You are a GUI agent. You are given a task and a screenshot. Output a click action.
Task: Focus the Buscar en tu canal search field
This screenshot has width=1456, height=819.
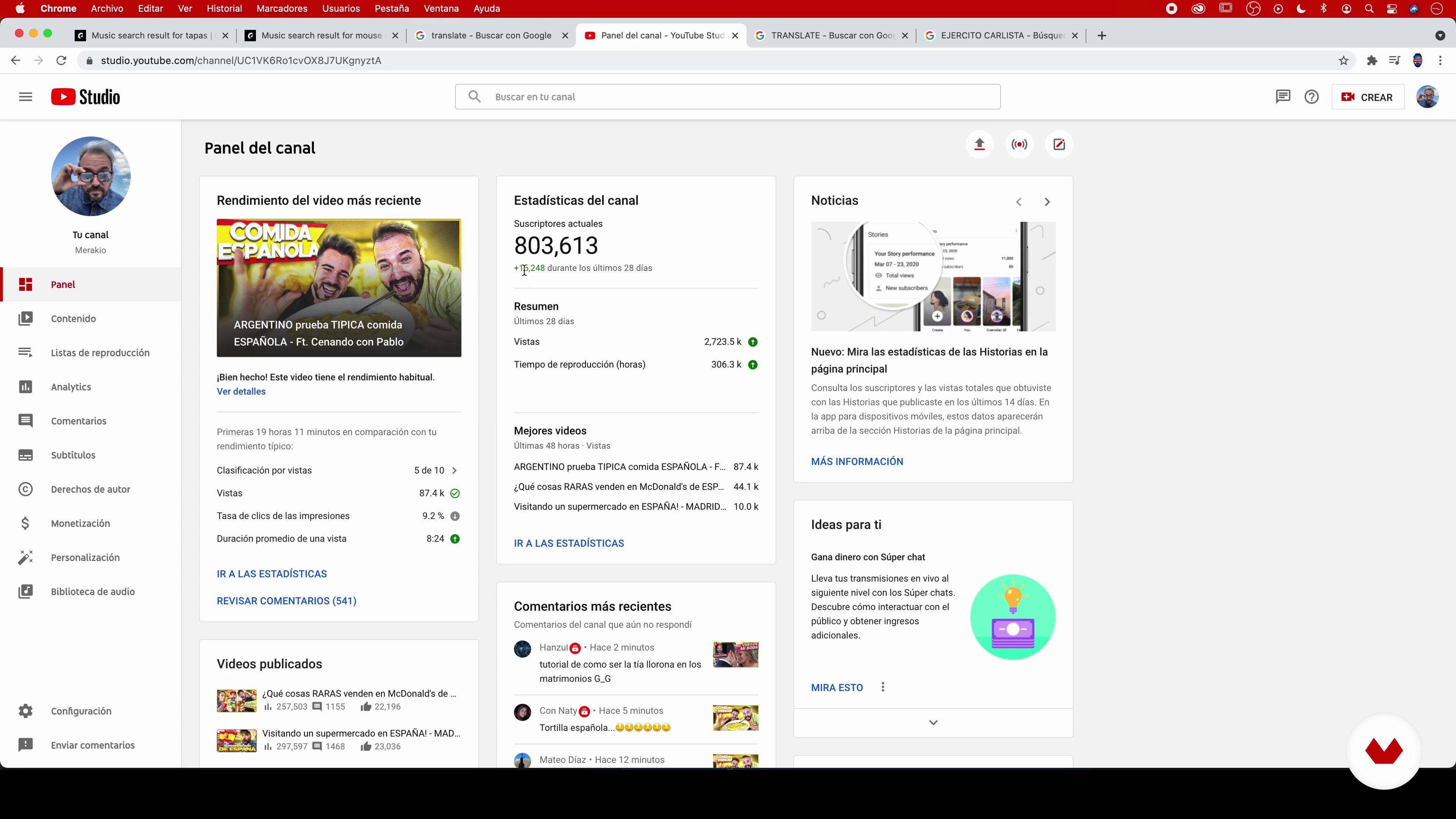728,97
